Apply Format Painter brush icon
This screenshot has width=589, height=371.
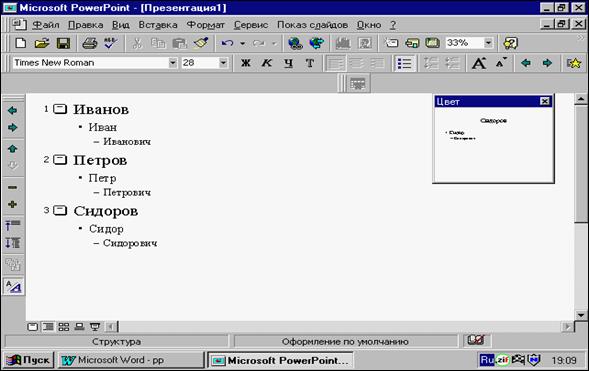(x=201, y=43)
